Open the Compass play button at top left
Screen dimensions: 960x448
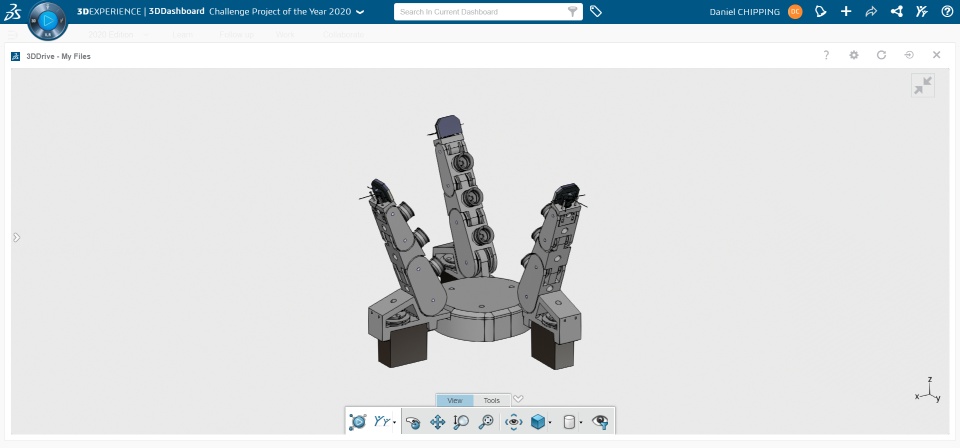point(48,21)
